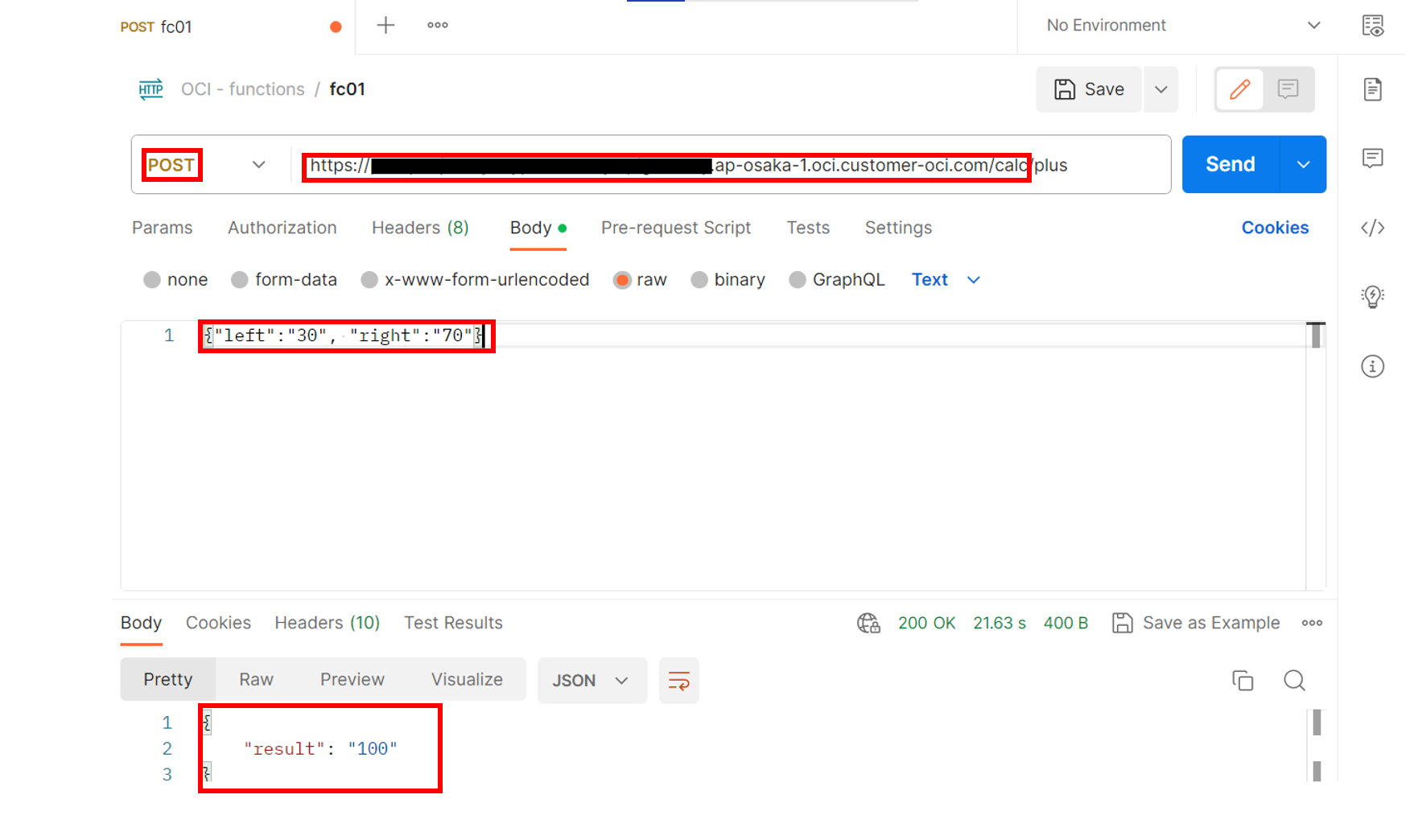
Task: Search within the response
Action: tap(1294, 680)
